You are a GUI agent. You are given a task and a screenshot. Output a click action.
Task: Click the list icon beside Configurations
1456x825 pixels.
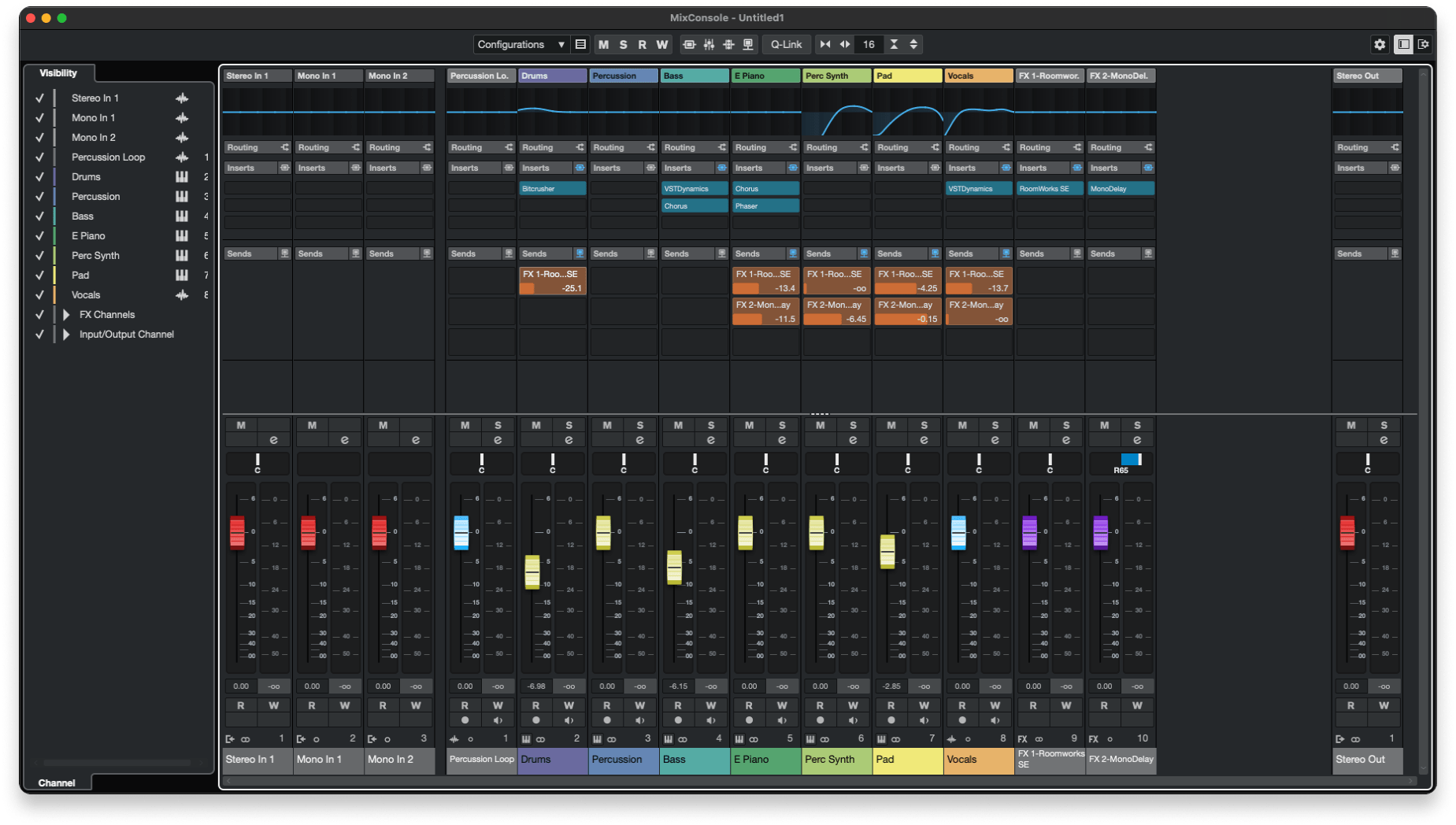[580, 45]
